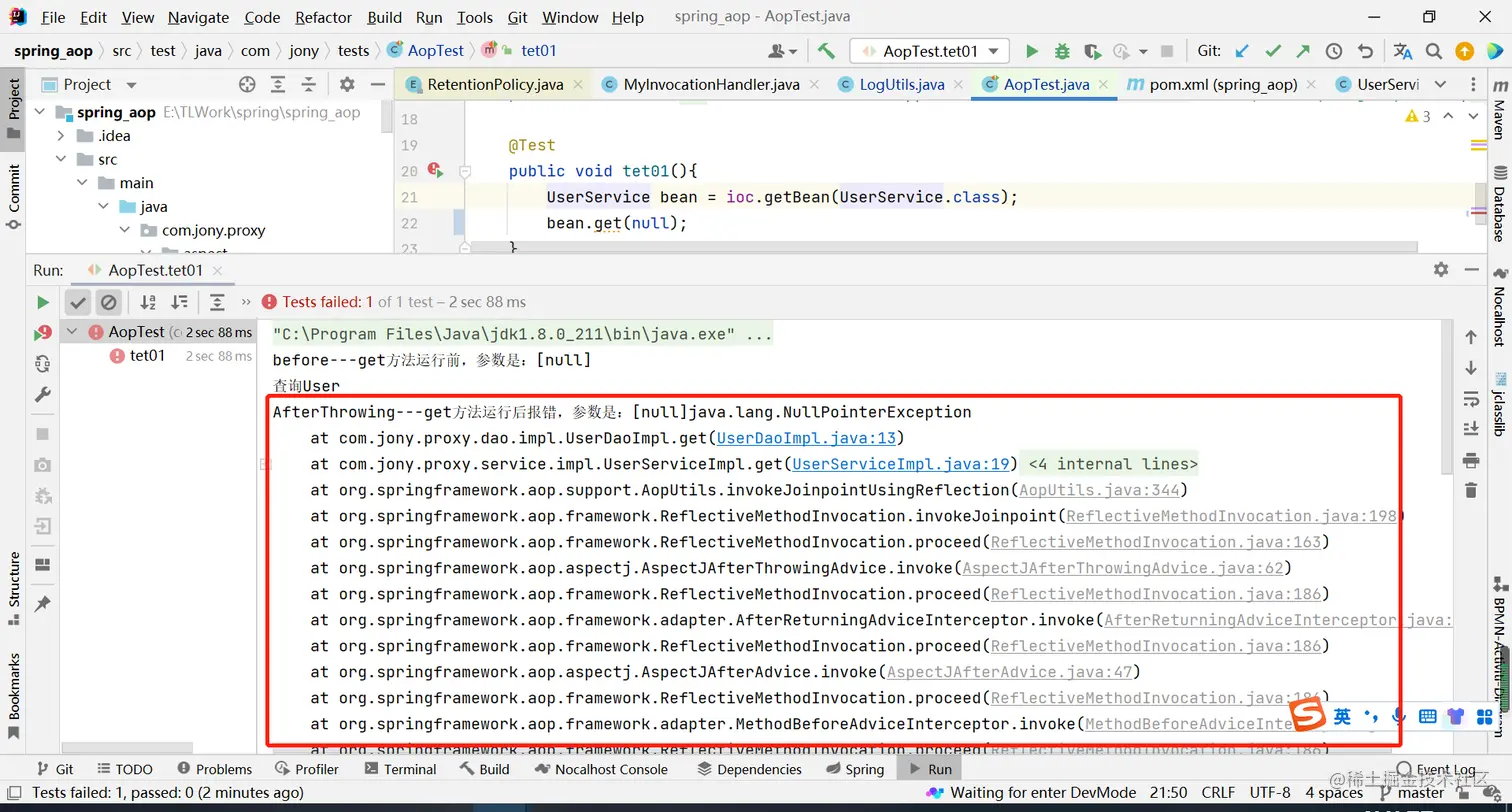
Task: Collapse spring_aop root folder
Action: [41, 112]
